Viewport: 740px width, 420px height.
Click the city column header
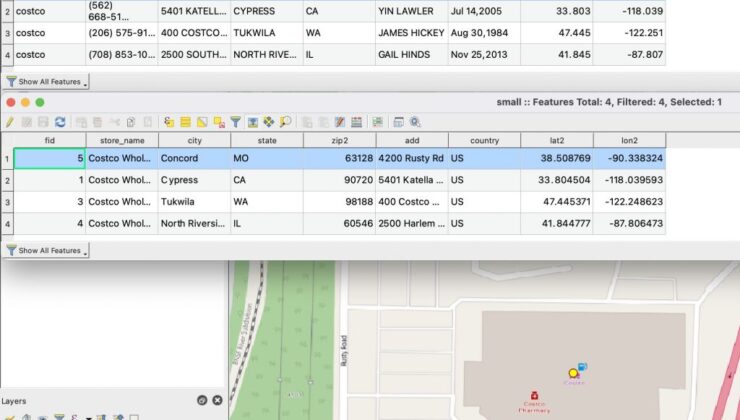194,140
